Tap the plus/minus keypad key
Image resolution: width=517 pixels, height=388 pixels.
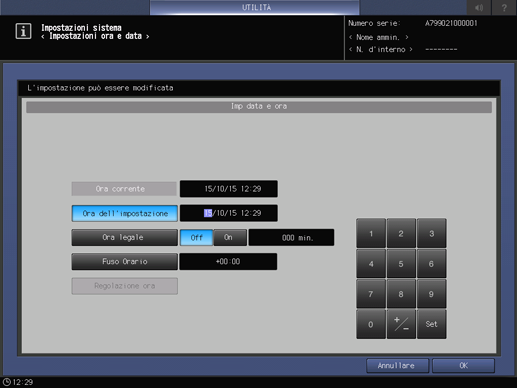(x=401, y=324)
